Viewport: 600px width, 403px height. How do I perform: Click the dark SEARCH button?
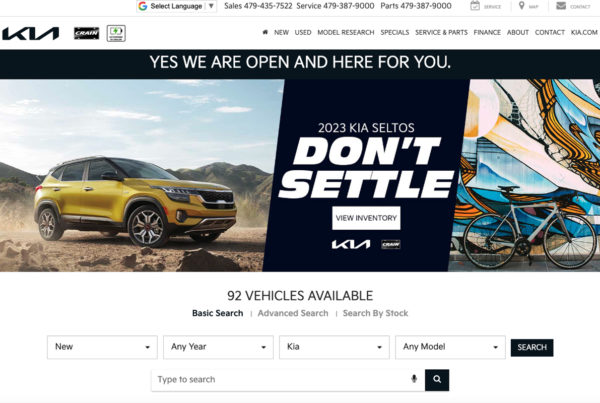(532, 348)
